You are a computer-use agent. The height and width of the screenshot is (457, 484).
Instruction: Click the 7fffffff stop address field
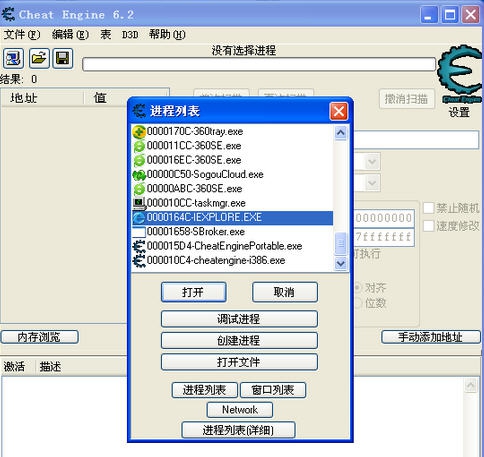point(384,237)
